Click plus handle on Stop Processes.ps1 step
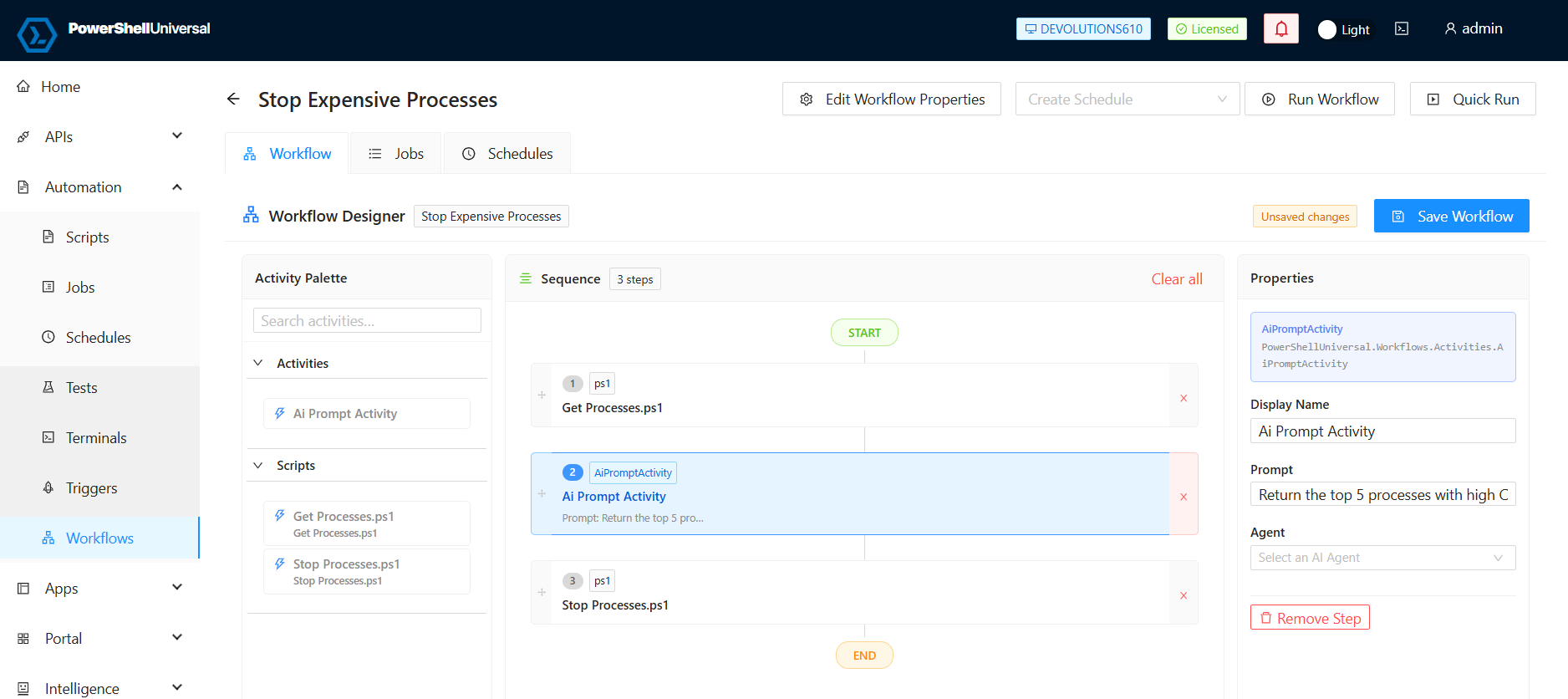Screen dimensions: 1568x699 click(x=542, y=592)
